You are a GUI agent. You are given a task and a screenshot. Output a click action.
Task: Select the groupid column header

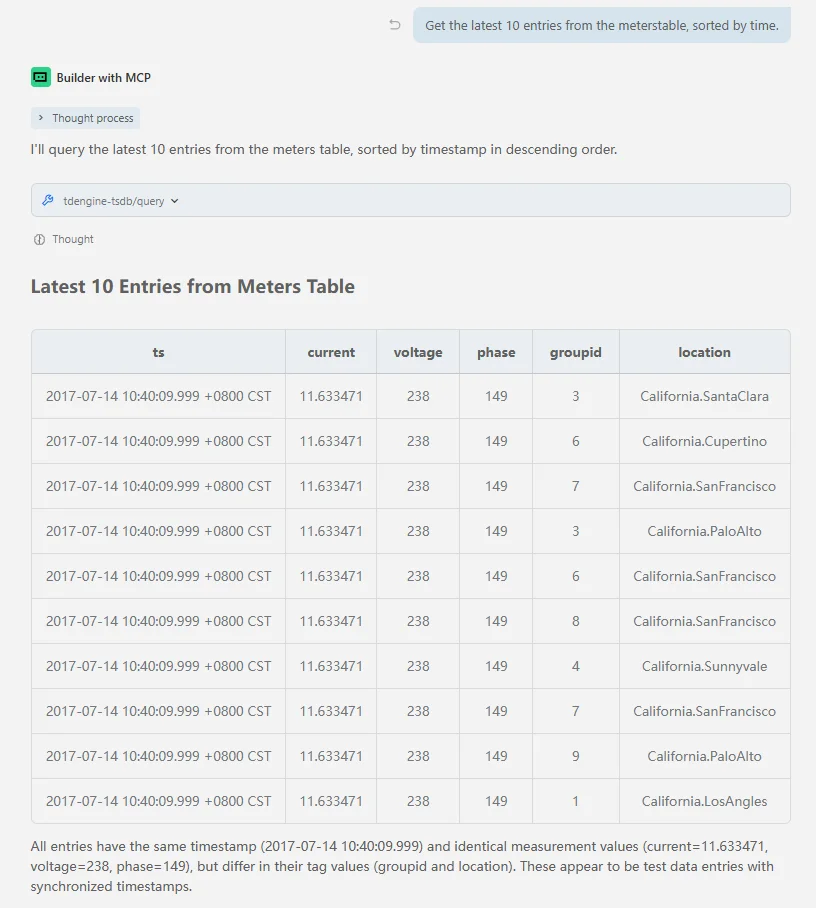[x=575, y=352]
